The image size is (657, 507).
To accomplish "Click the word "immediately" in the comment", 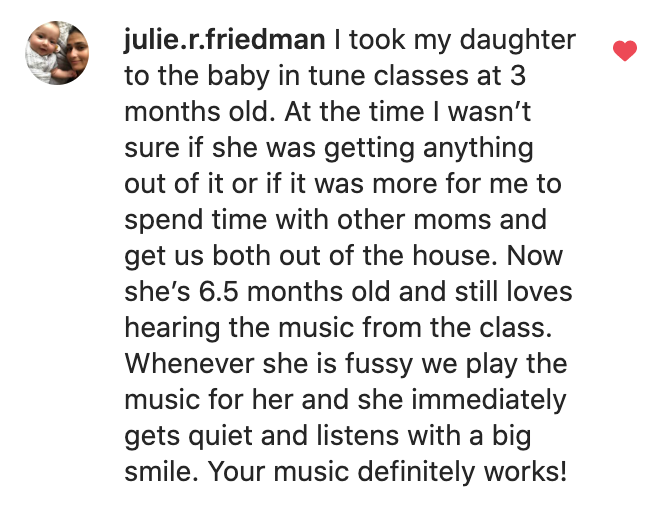I will [489, 401].
